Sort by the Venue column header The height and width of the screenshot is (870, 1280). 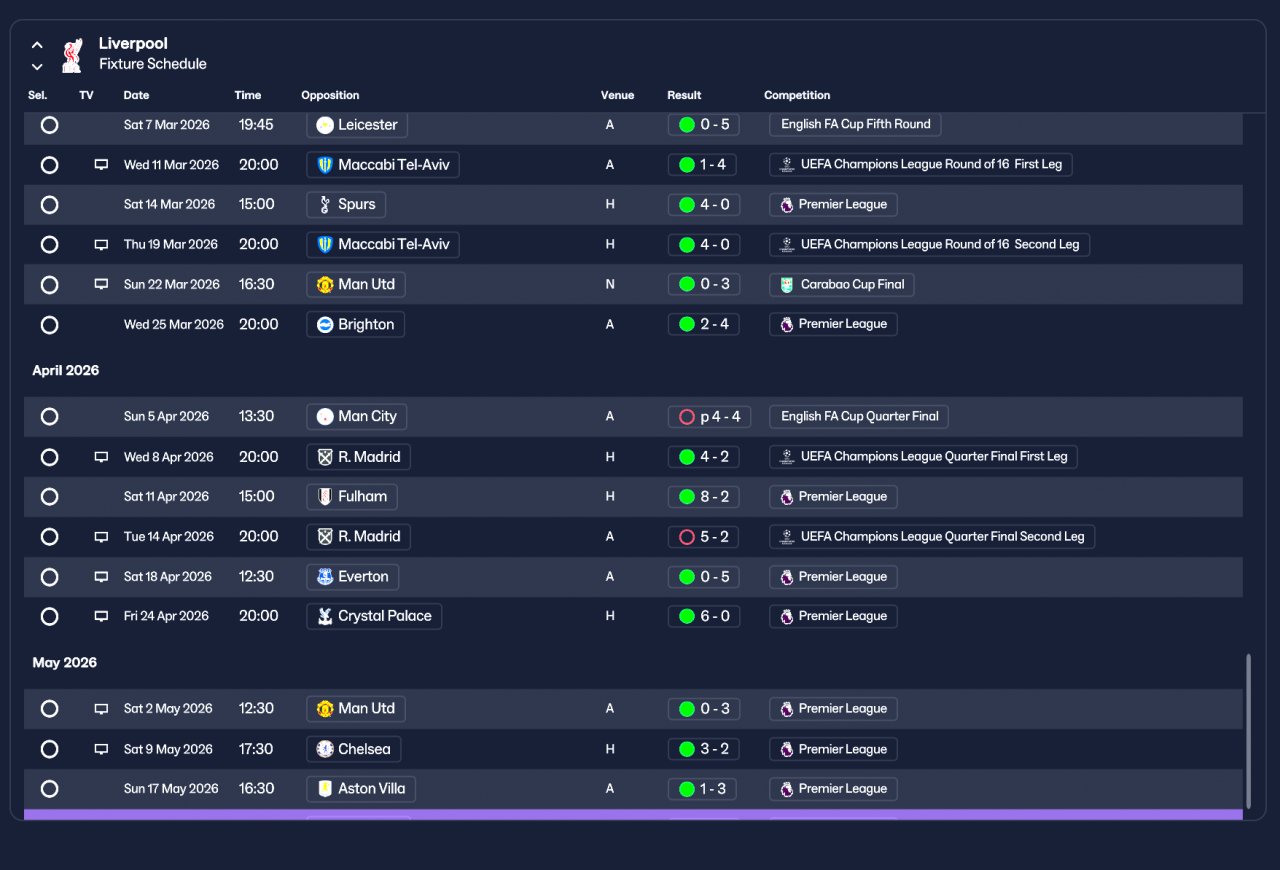click(617, 96)
